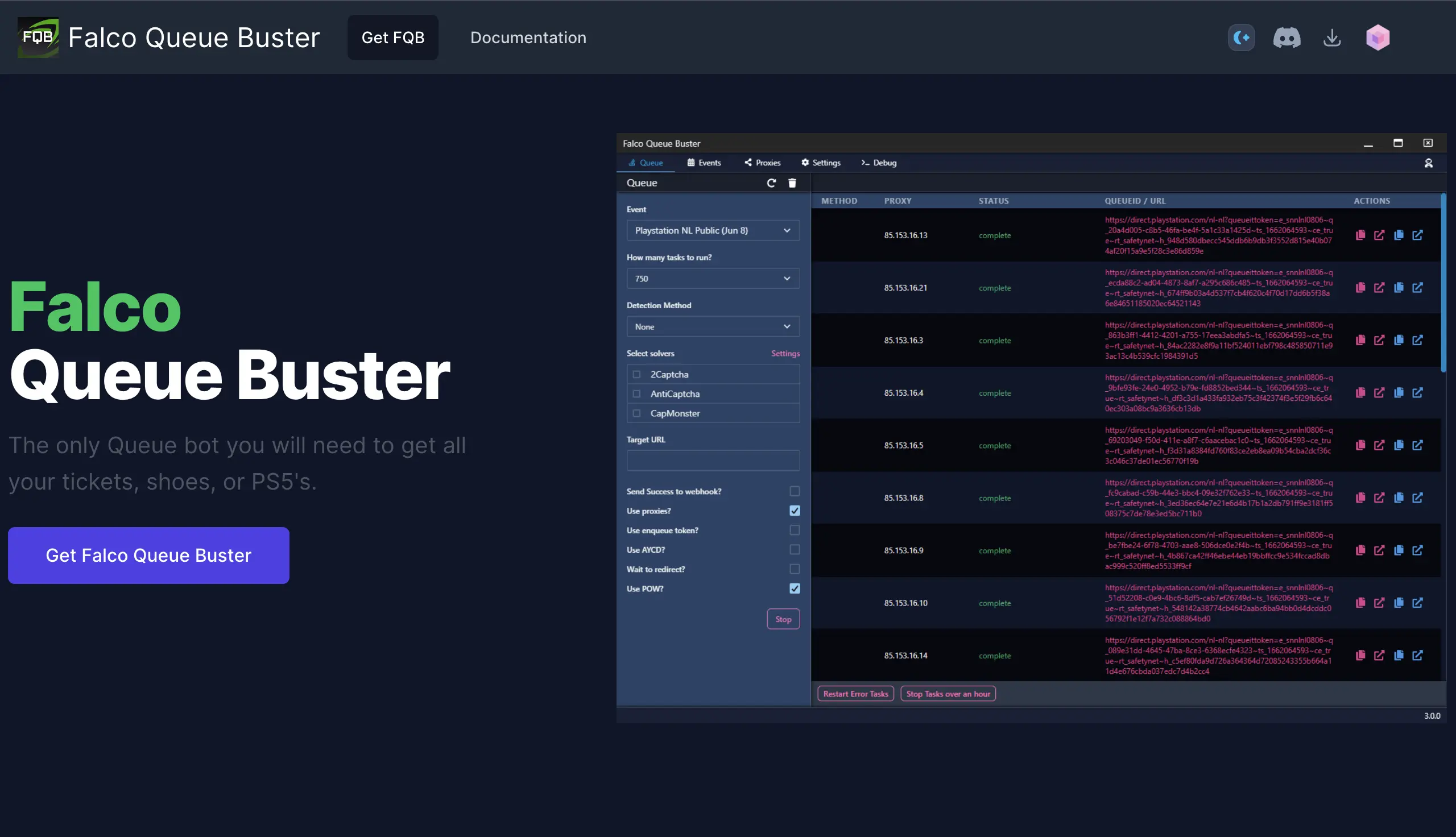Switch to the Proxies tab
Image resolution: width=1456 pixels, height=837 pixels.
(762, 163)
